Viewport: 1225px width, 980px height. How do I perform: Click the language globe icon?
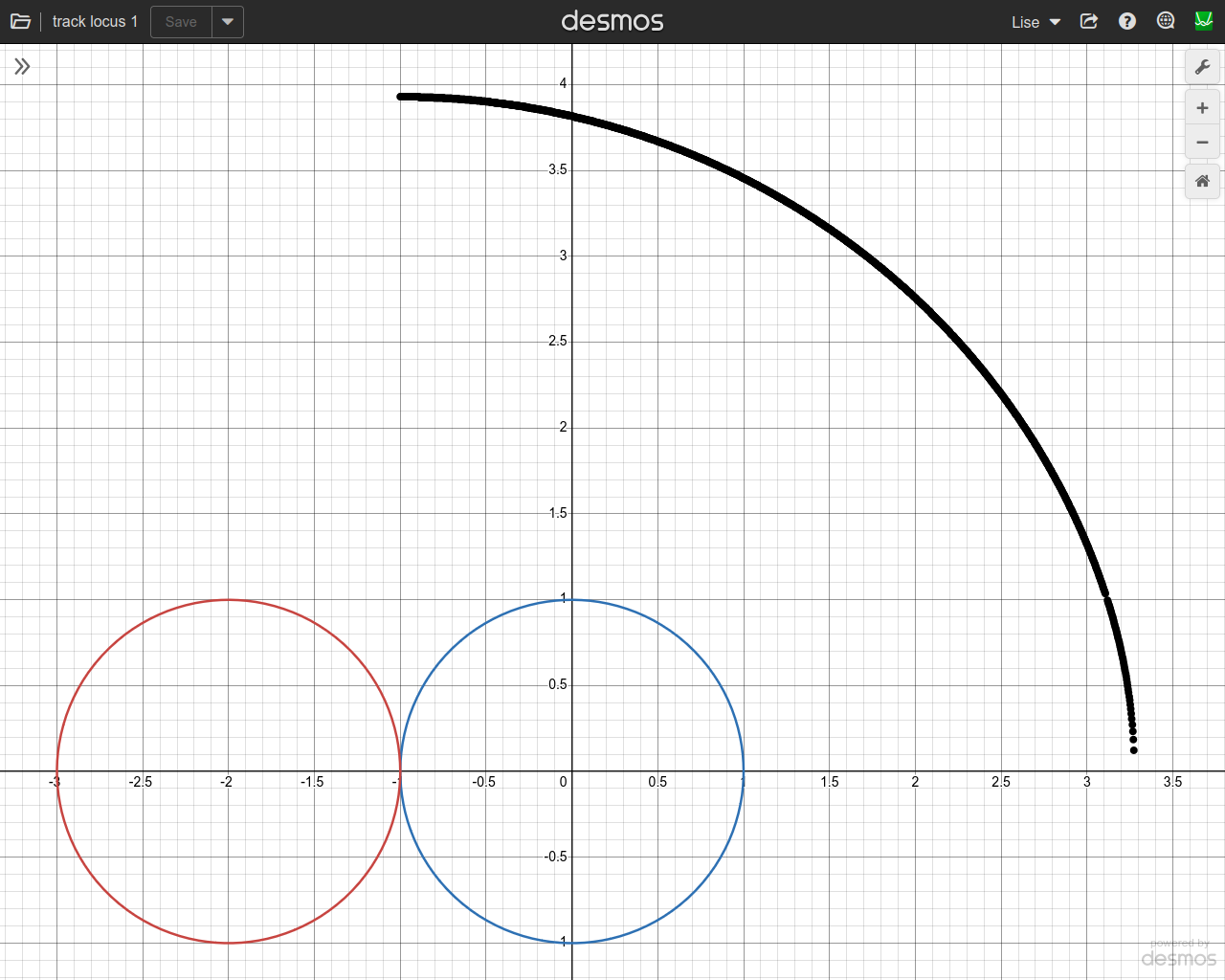point(1166,21)
